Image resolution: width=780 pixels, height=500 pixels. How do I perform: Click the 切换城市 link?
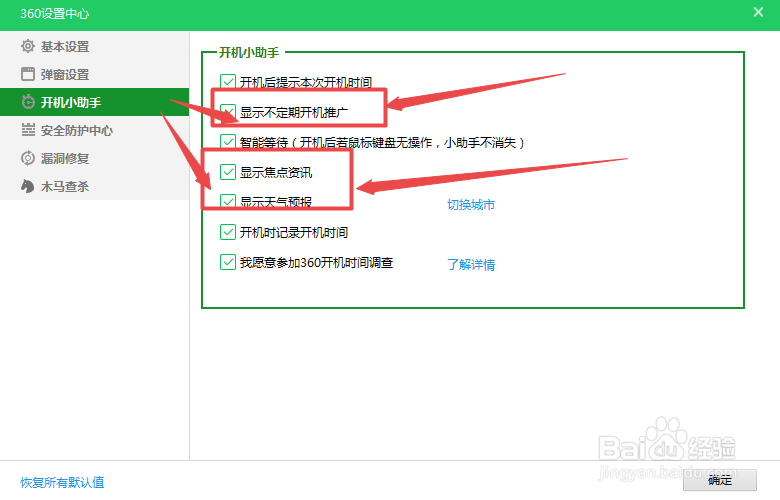pos(471,204)
